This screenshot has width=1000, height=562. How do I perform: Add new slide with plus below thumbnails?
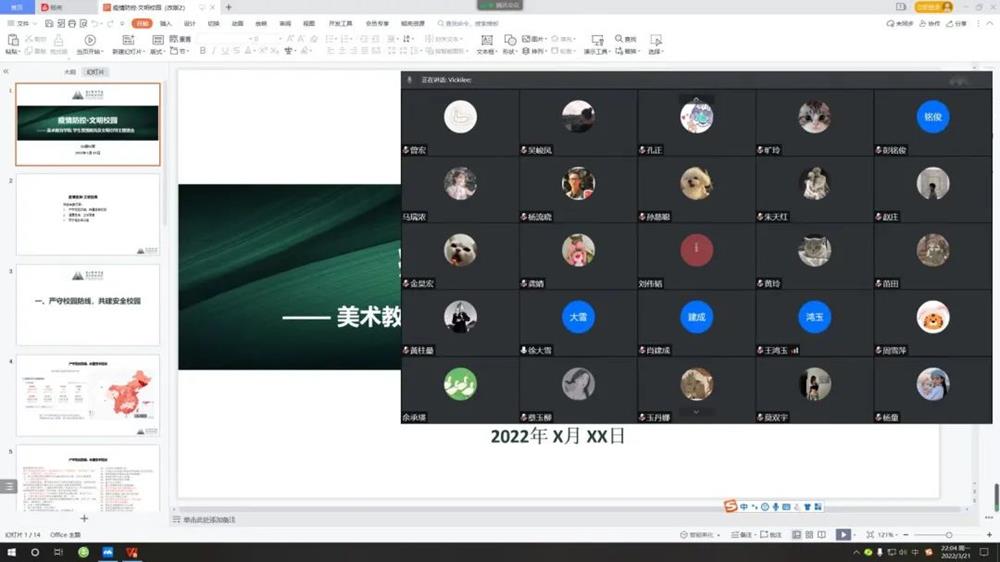84,519
